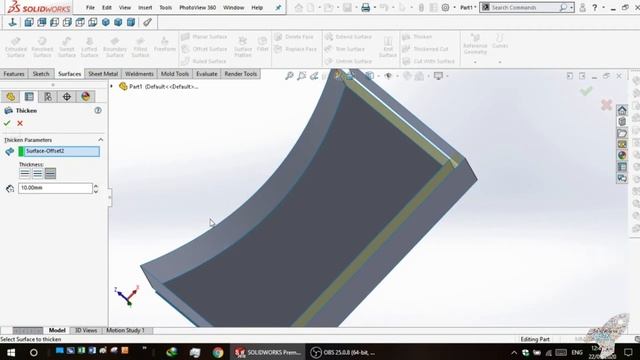640x360 pixels.
Task: Open the Windows Start button
Action: (x=11, y=352)
